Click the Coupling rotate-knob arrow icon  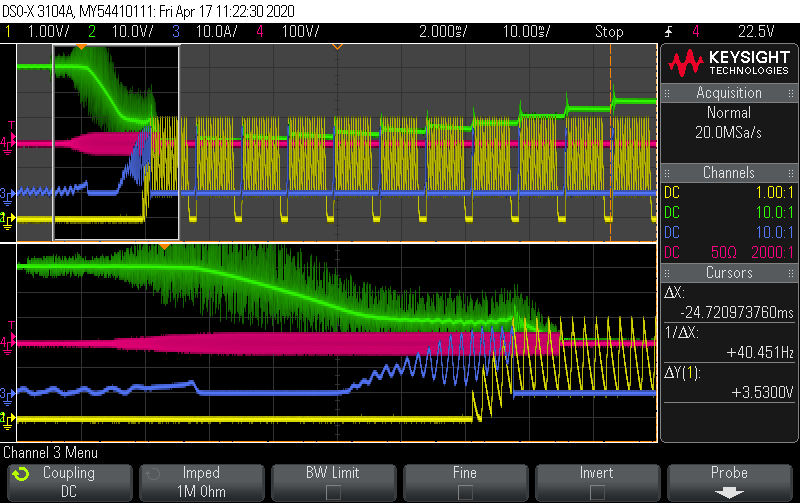pos(21,474)
